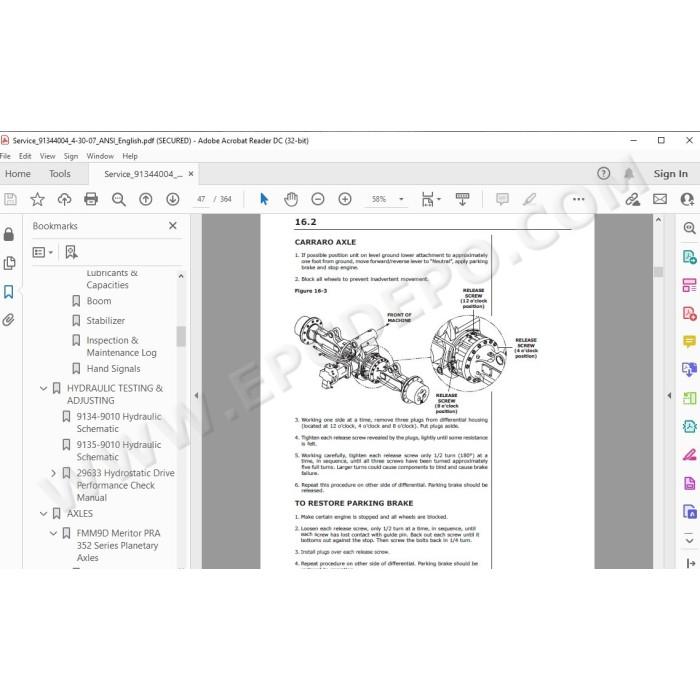Open the Export PDF tool
700x700 pixels.
click(689, 257)
